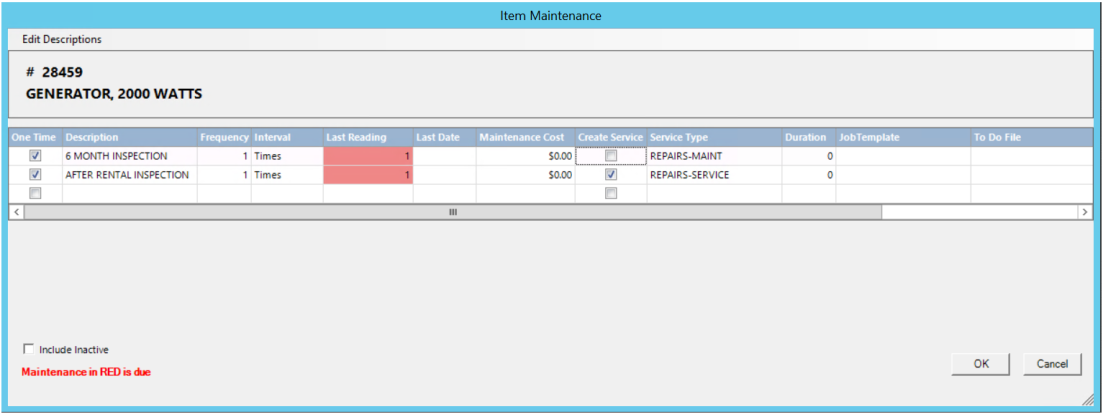Select the To Do File column header

tap(1031, 138)
